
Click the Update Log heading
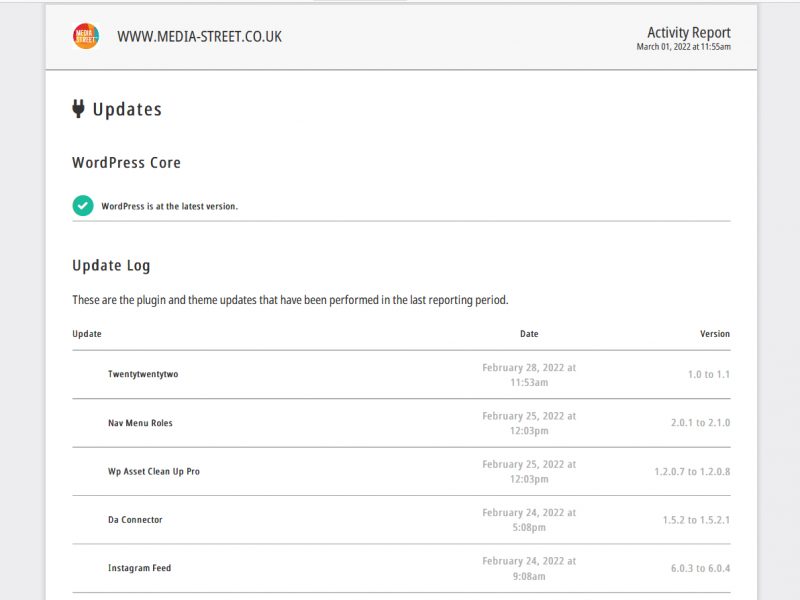(x=111, y=266)
